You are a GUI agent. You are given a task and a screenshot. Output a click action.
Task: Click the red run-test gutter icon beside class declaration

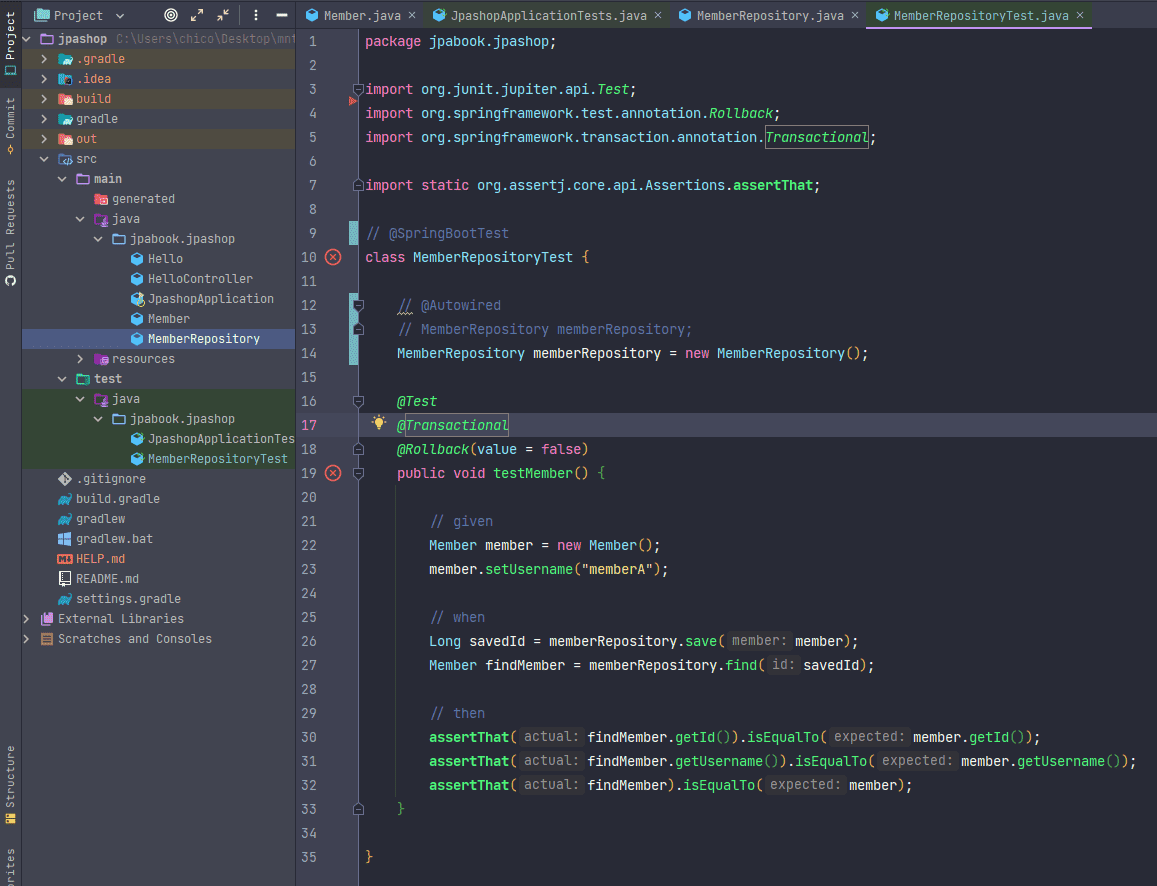[333, 257]
